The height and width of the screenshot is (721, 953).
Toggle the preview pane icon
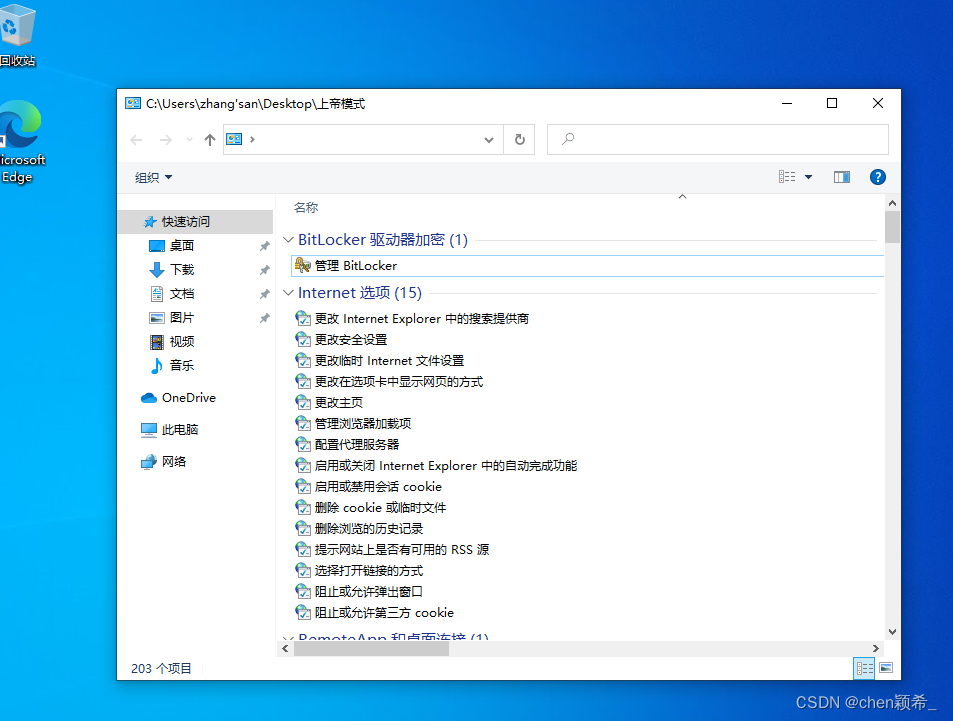(x=841, y=177)
